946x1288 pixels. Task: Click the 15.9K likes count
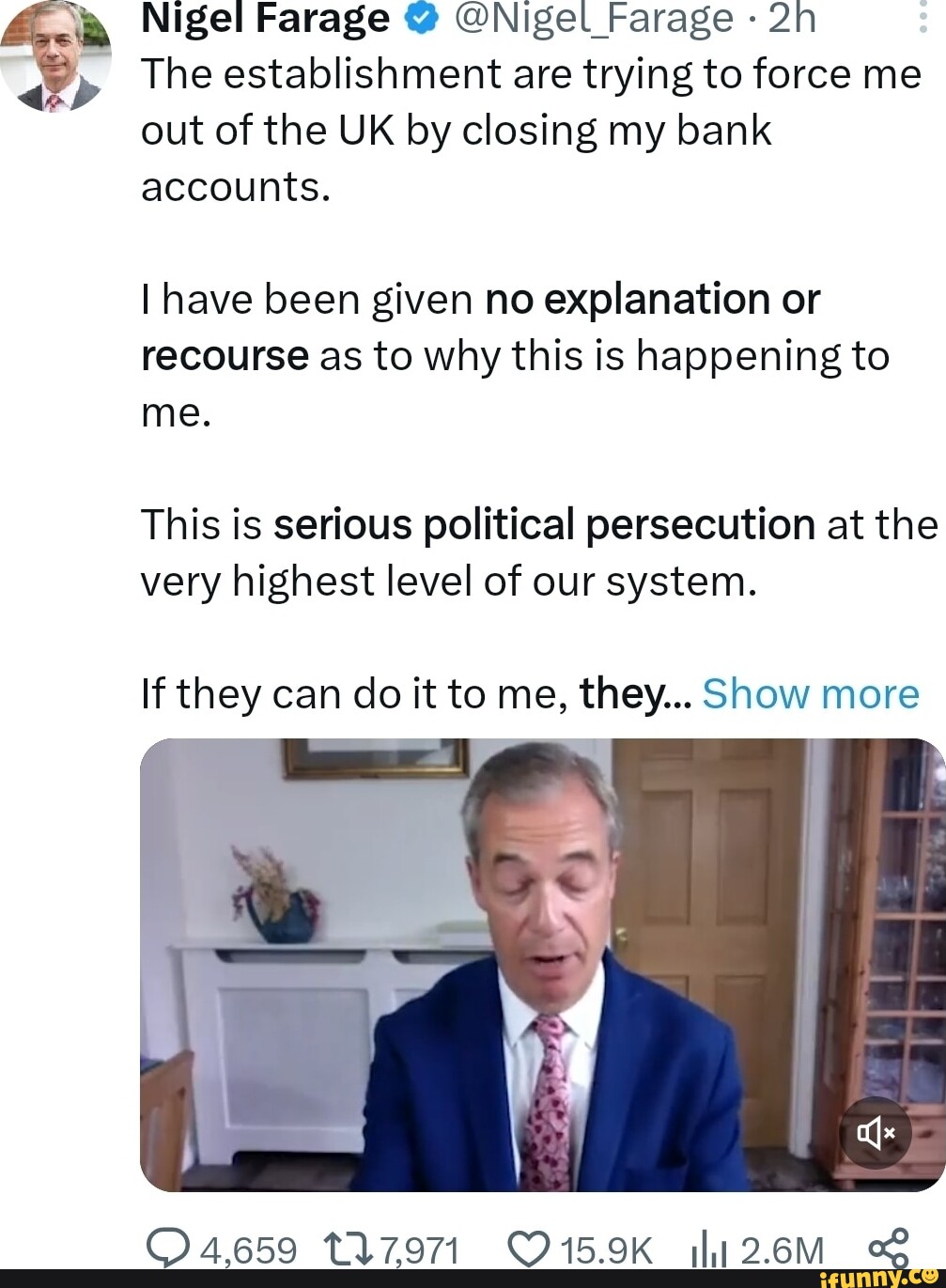(x=611, y=1249)
